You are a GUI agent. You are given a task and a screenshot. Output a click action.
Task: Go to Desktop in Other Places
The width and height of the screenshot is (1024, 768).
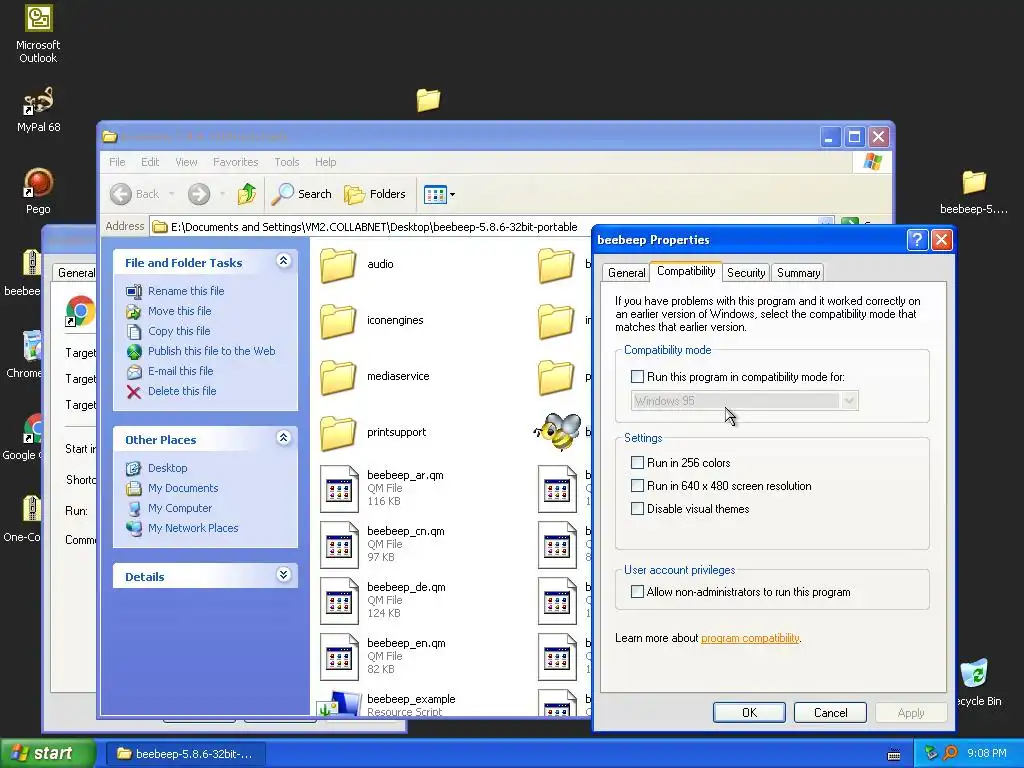coord(168,468)
